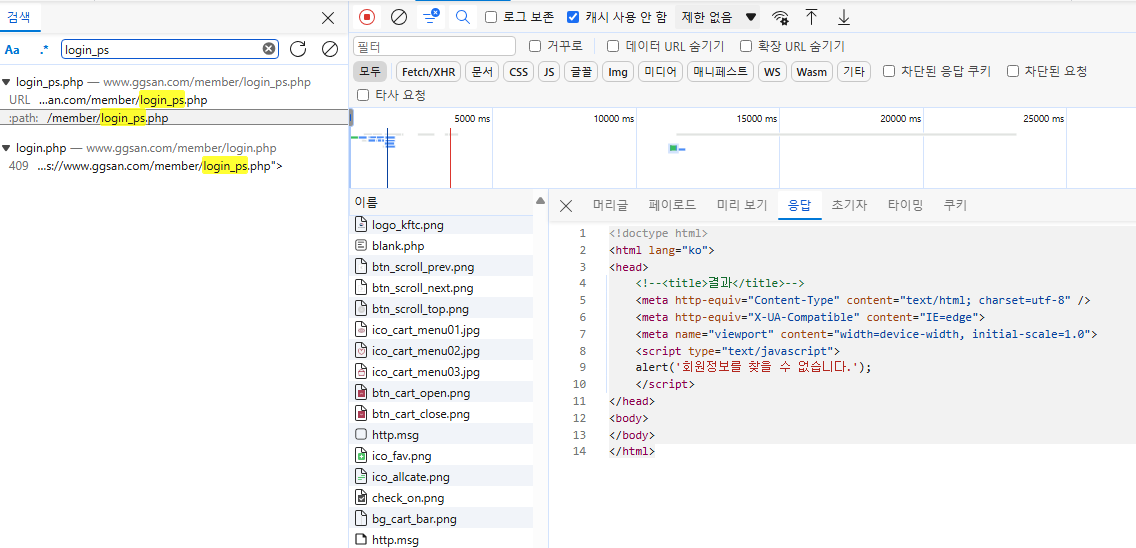Open network conditions wifi icon
The image size is (1136, 548).
(780, 17)
